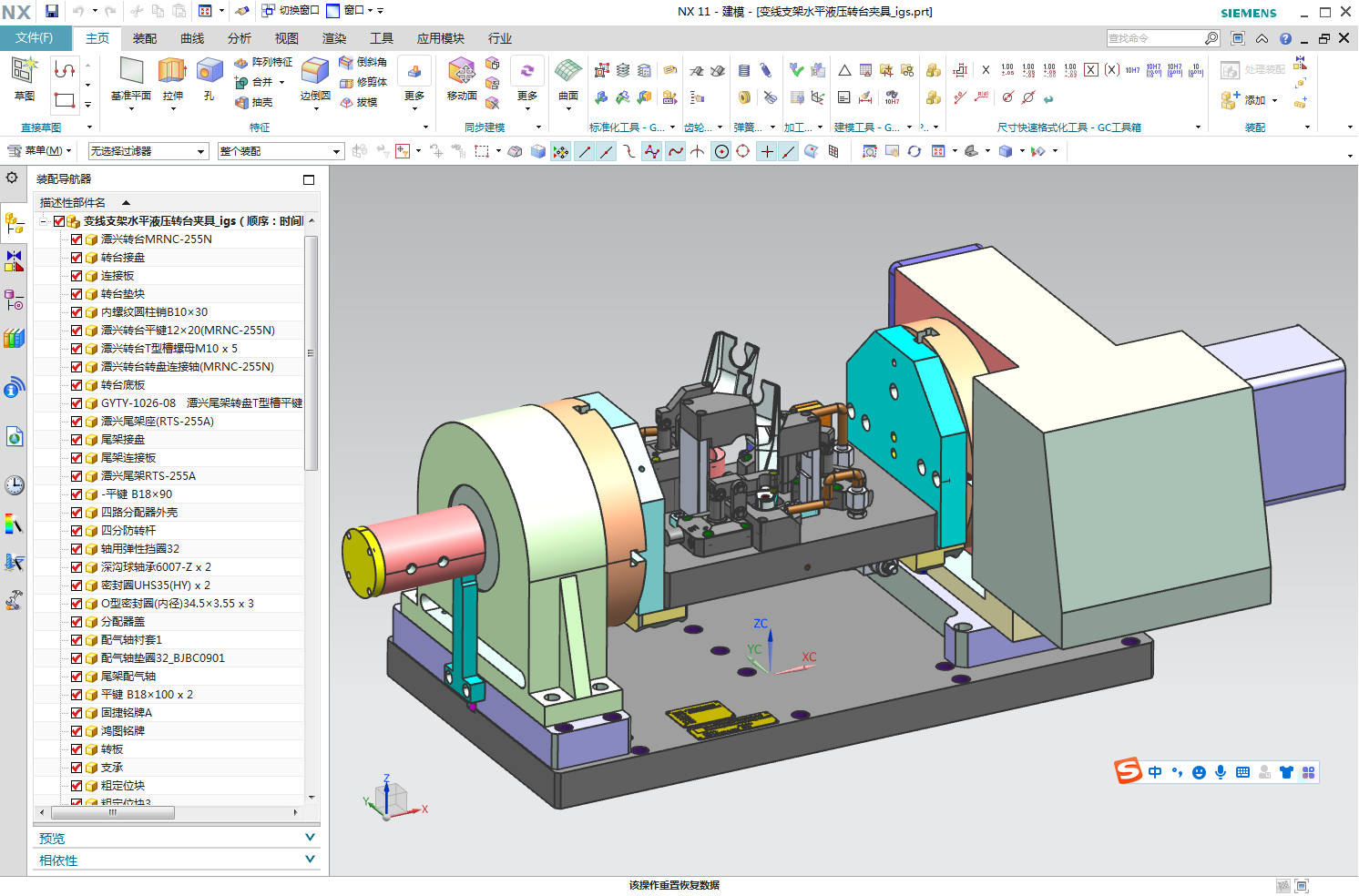Switch to the 渲染 (Render) ribbon tab
Screen dimensions: 1359x896
pos(334,38)
